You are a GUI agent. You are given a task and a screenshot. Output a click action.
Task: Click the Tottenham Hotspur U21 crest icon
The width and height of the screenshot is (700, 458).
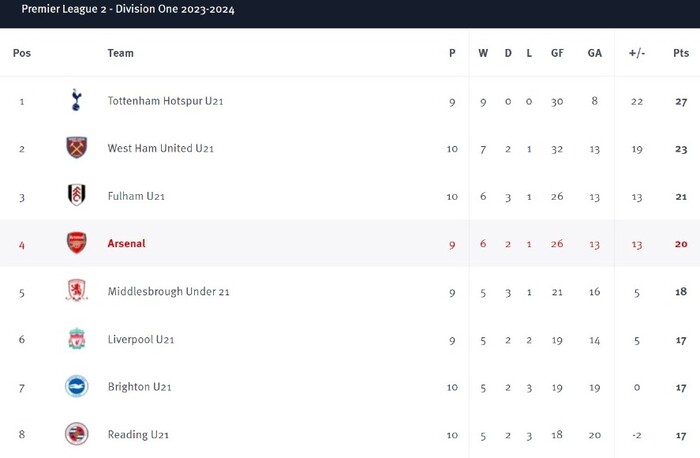point(76,100)
